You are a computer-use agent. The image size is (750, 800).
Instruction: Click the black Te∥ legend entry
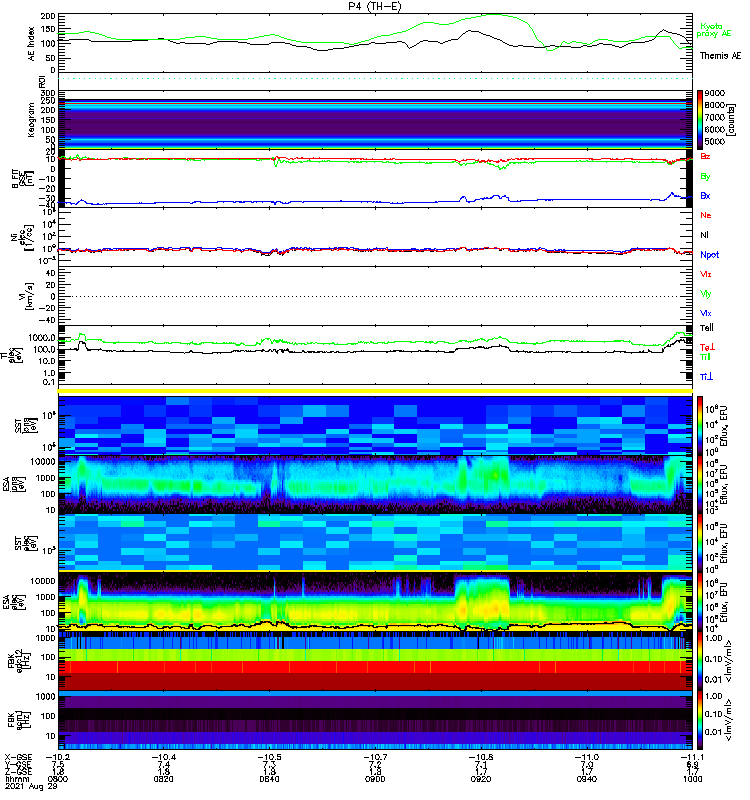707,328
